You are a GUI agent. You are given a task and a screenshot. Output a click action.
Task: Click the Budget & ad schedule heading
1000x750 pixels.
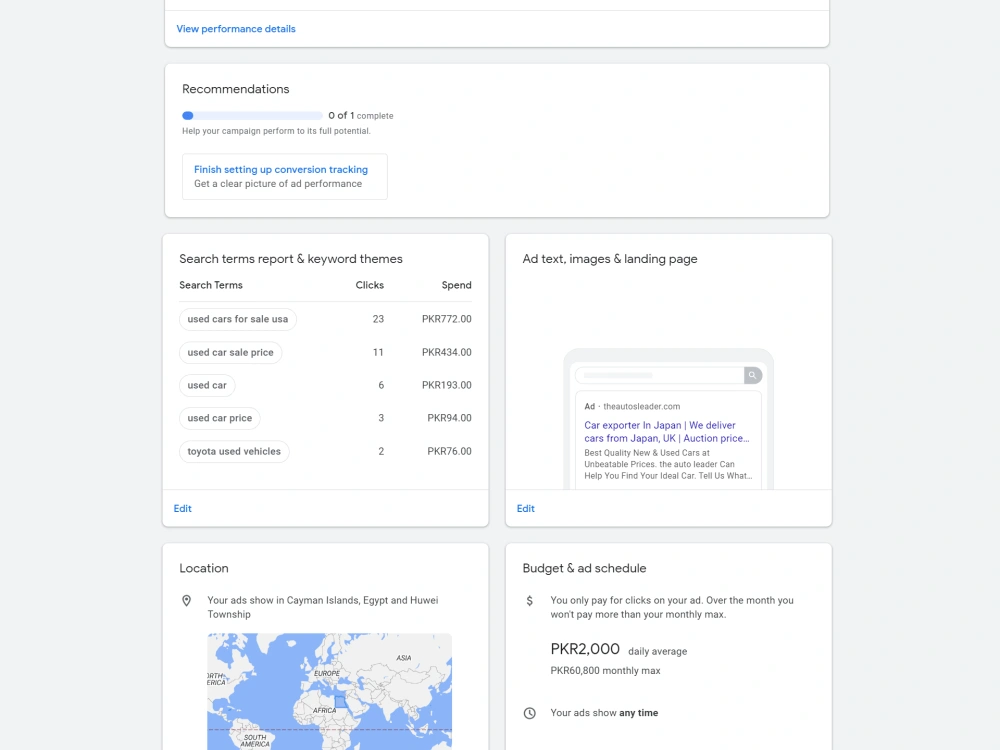point(584,568)
